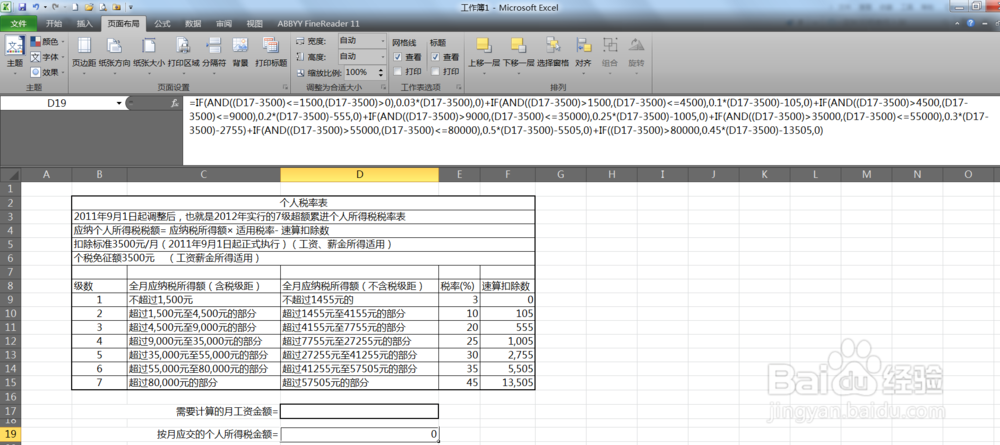Image resolution: width=1000 pixels, height=445 pixels.
Task: Click the Open folder icon in quick access toolbar
Action: (x=89, y=7)
